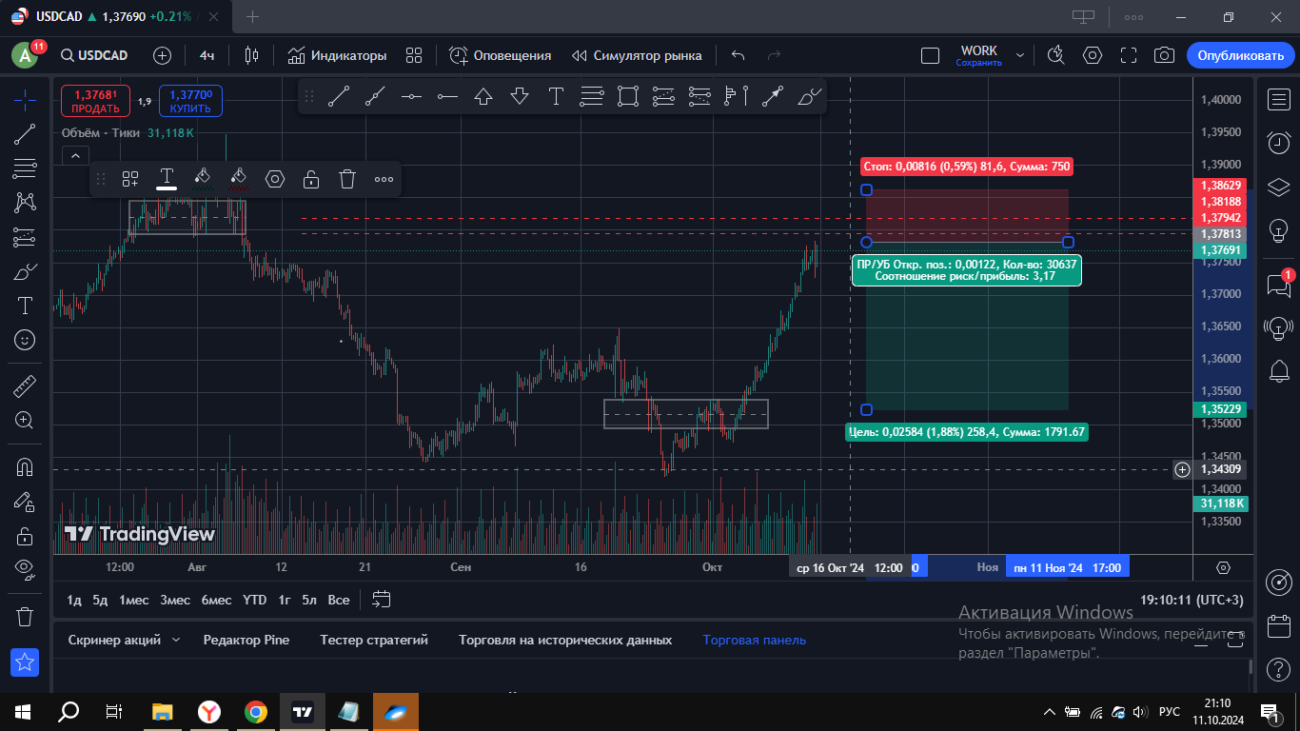Open drawing template menu in floating toolbar

coord(130,179)
